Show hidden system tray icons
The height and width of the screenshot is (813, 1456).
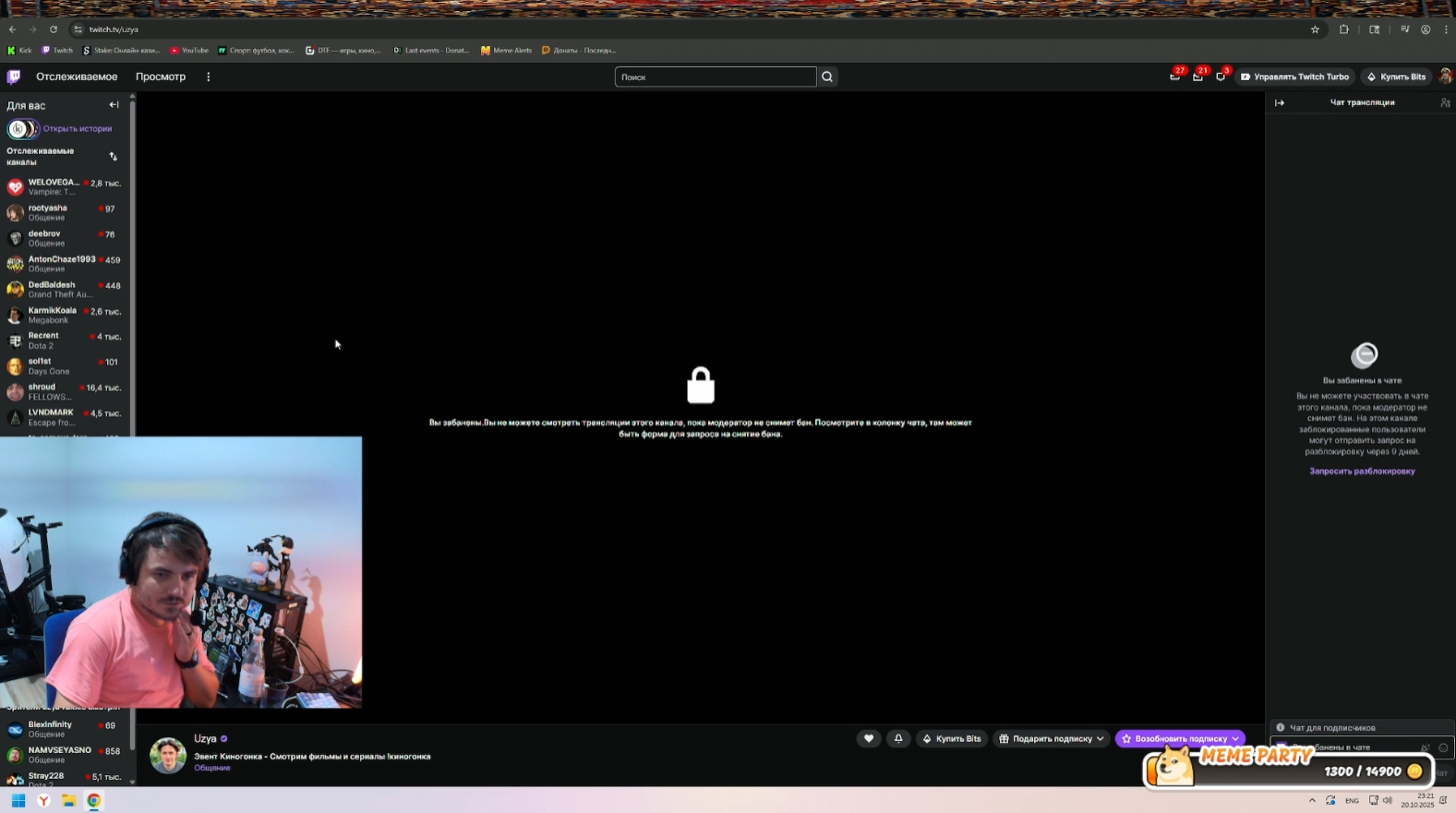pyautogui.click(x=1312, y=800)
